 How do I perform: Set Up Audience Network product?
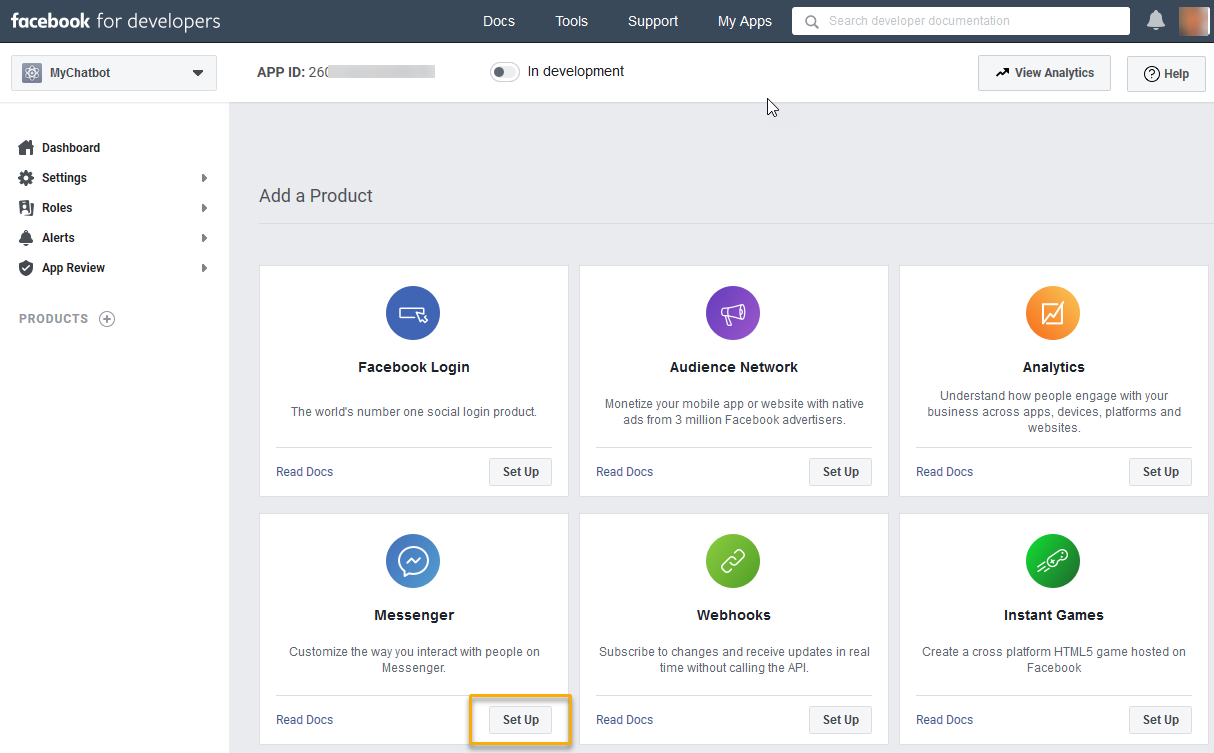(x=840, y=472)
